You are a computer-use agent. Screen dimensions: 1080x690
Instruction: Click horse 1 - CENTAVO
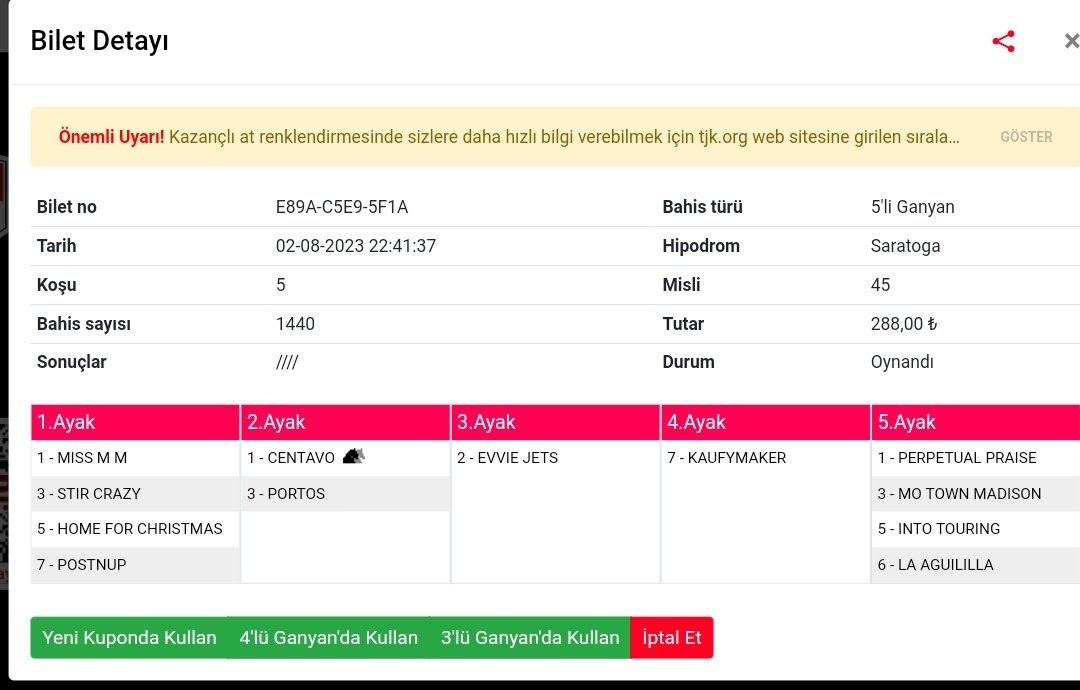pyautogui.click(x=291, y=458)
